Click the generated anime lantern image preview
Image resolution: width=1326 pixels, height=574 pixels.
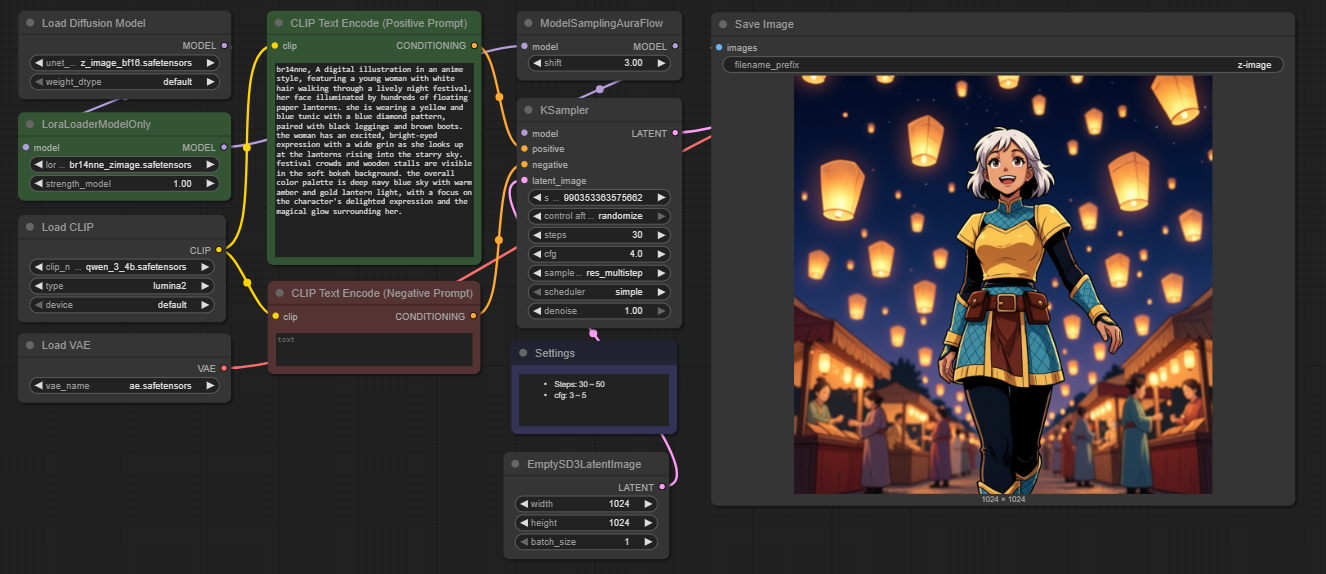click(1002, 285)
